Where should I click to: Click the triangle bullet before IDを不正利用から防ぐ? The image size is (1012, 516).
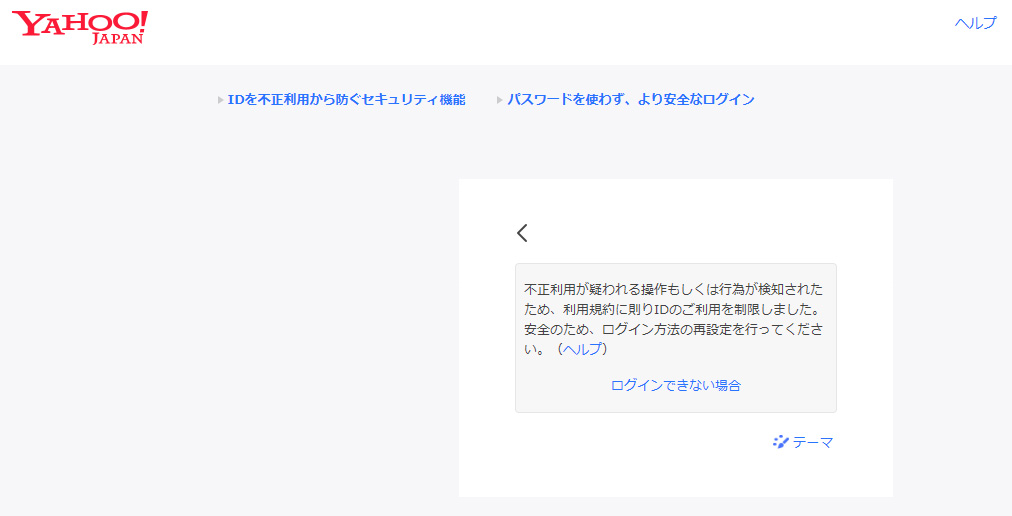coord(220,100)
